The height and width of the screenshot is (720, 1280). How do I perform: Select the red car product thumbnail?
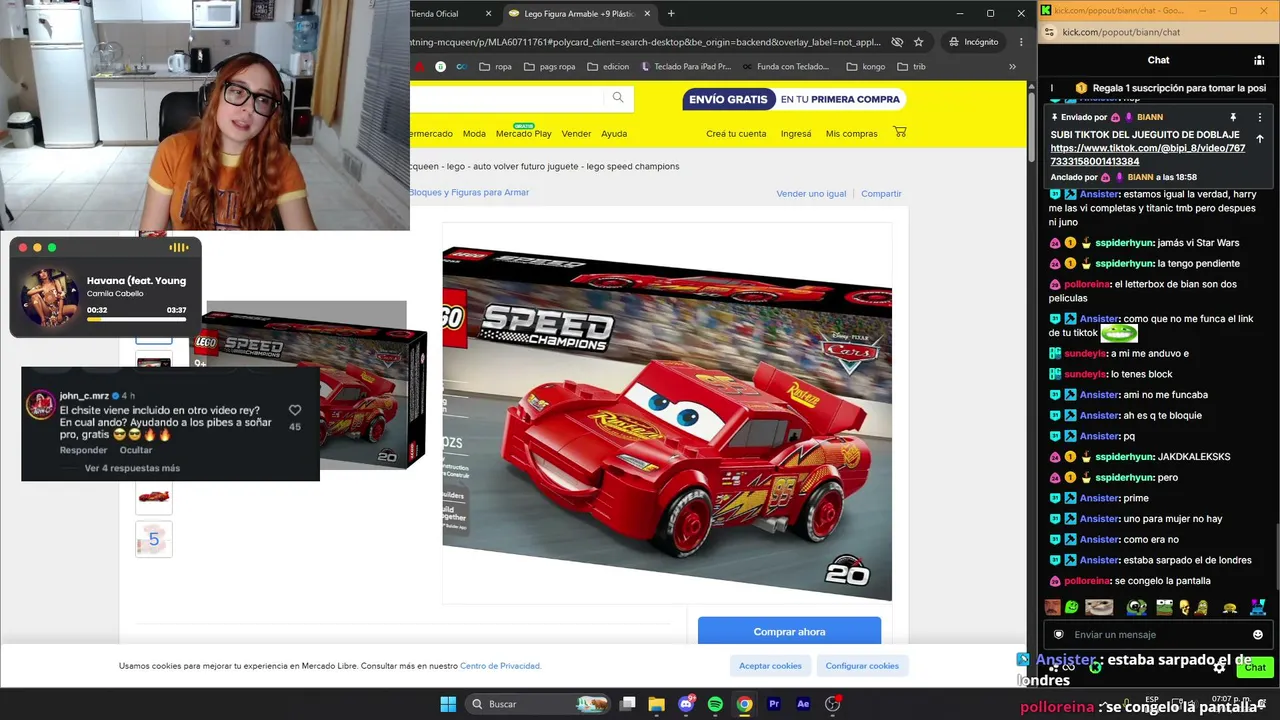click(x=154, y=496)
